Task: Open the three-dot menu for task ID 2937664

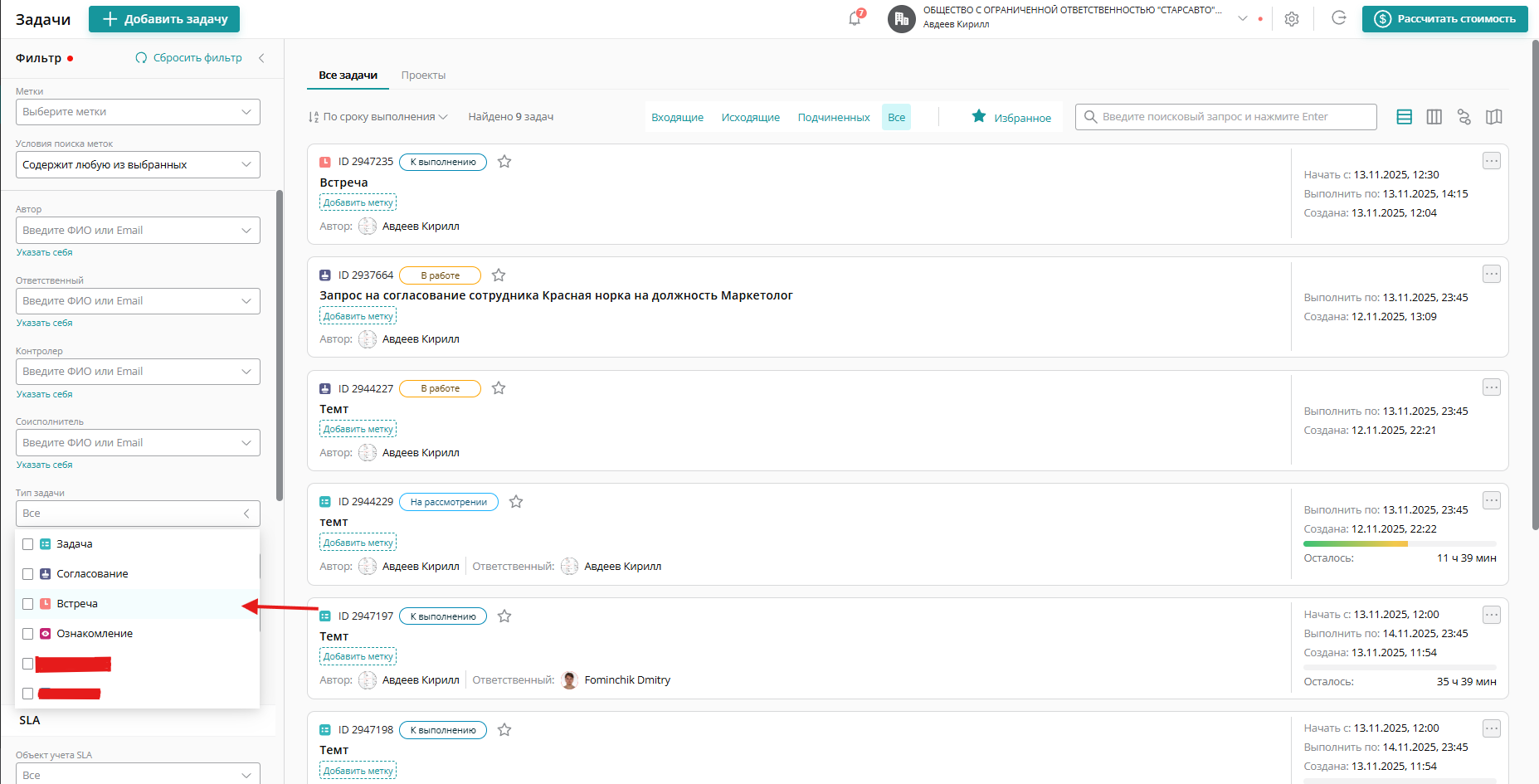Action: (1492, 274)
